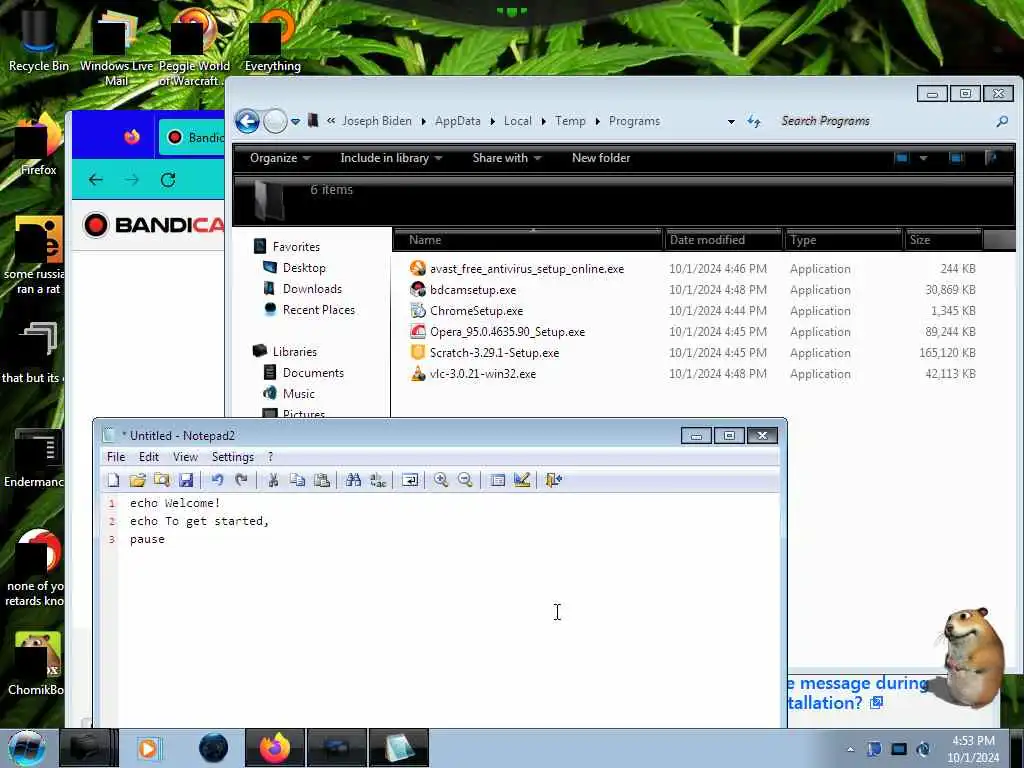Sort files by the Name column header

click(x=528, y=240)
